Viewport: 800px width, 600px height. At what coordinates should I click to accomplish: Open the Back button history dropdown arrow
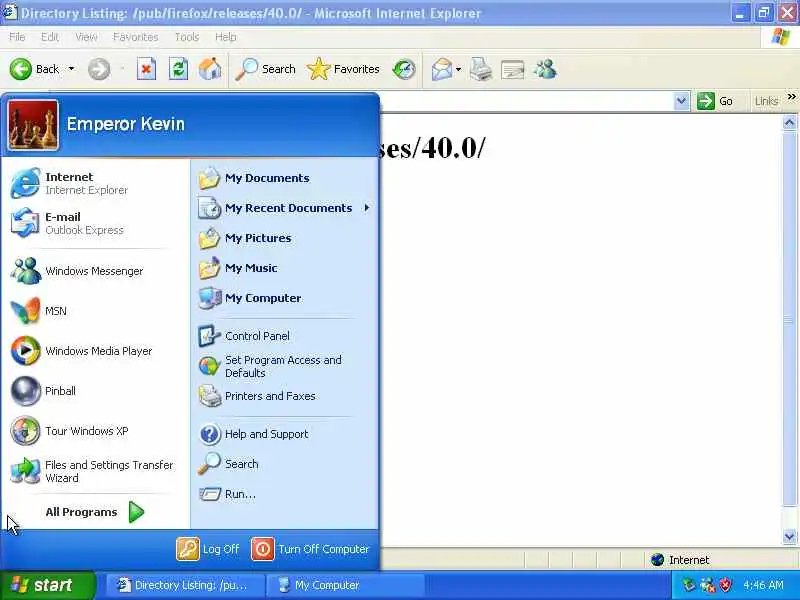(x=71, y=69)
